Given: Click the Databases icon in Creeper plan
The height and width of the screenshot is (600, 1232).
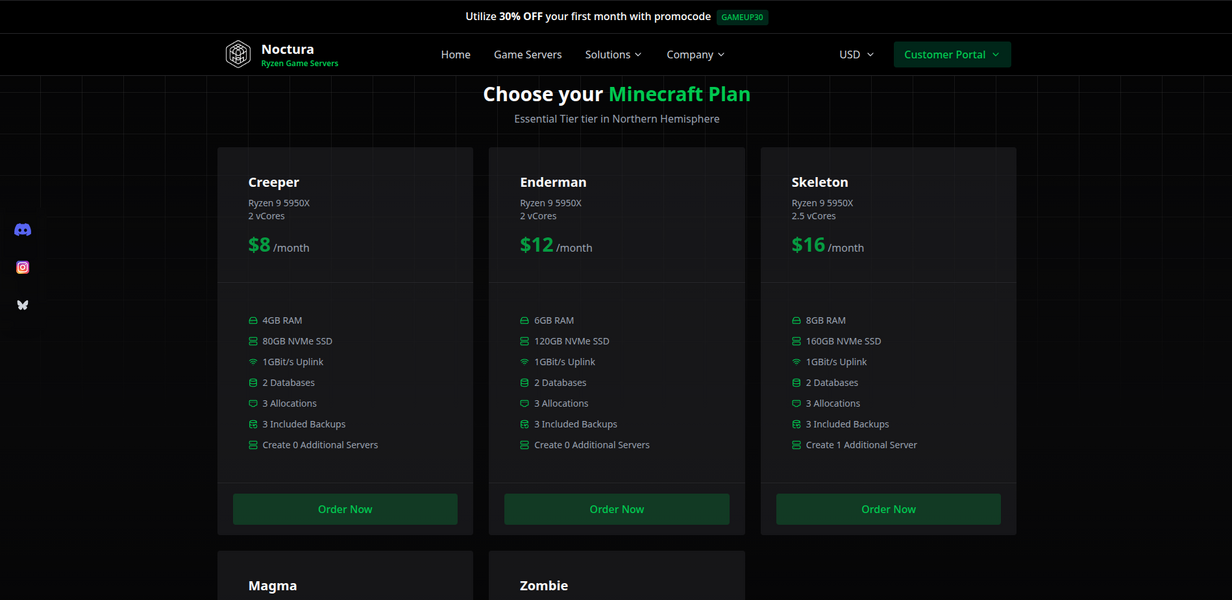Looking at the screenshot, I should (253, 383).
